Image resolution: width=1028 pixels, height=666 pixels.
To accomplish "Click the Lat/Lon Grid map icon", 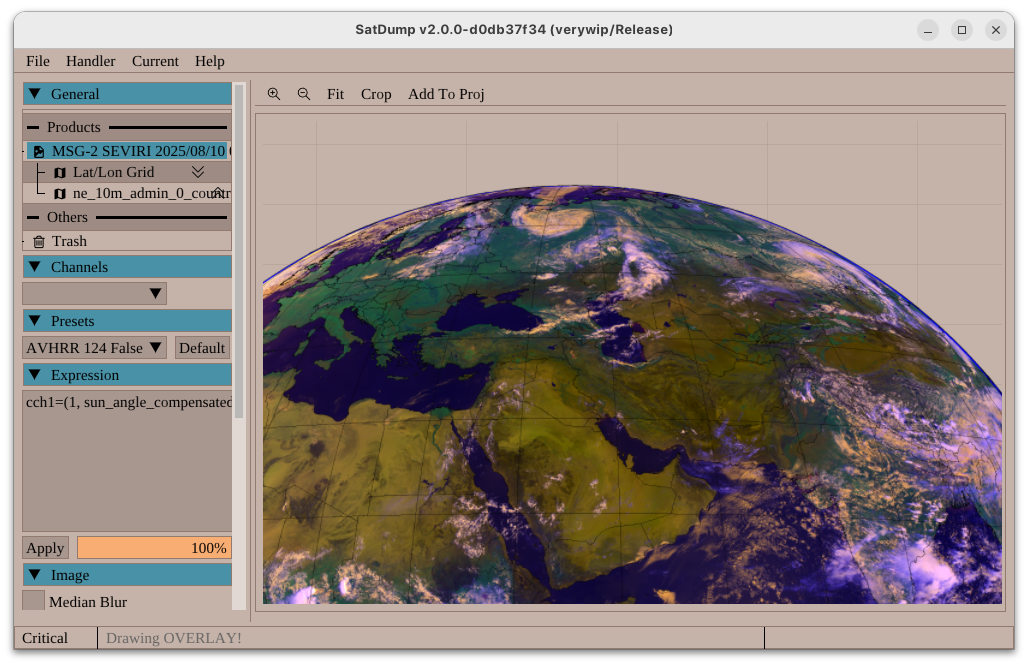I will 60,173.
